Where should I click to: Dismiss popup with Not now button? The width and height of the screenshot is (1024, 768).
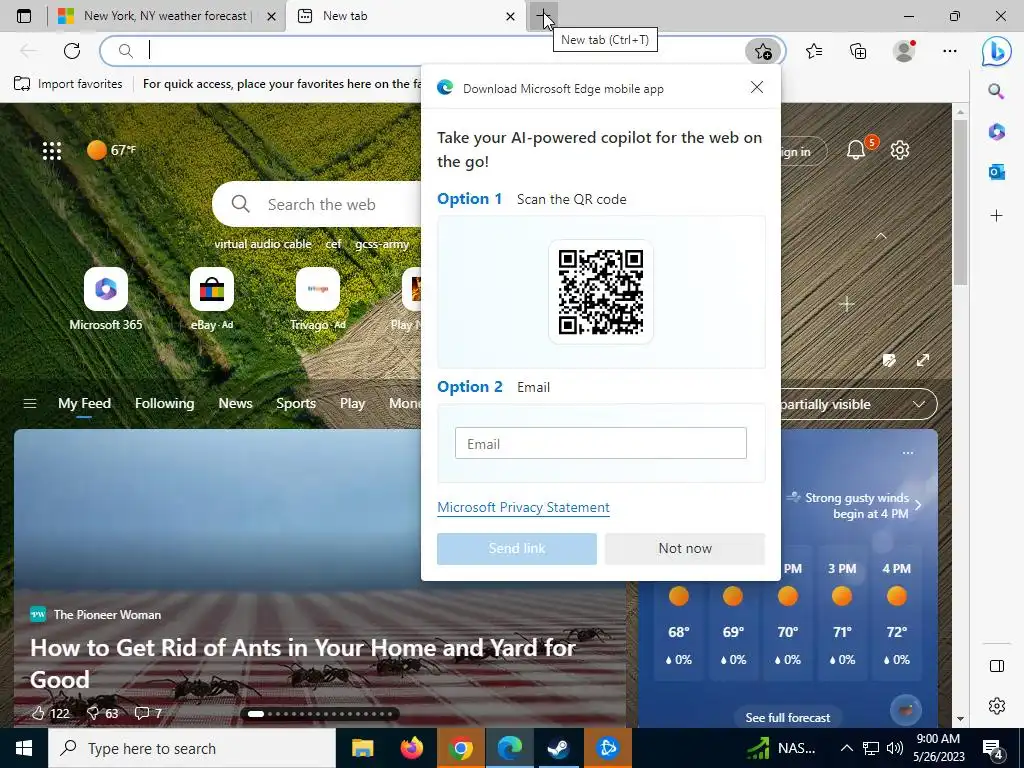coord(685,549)
